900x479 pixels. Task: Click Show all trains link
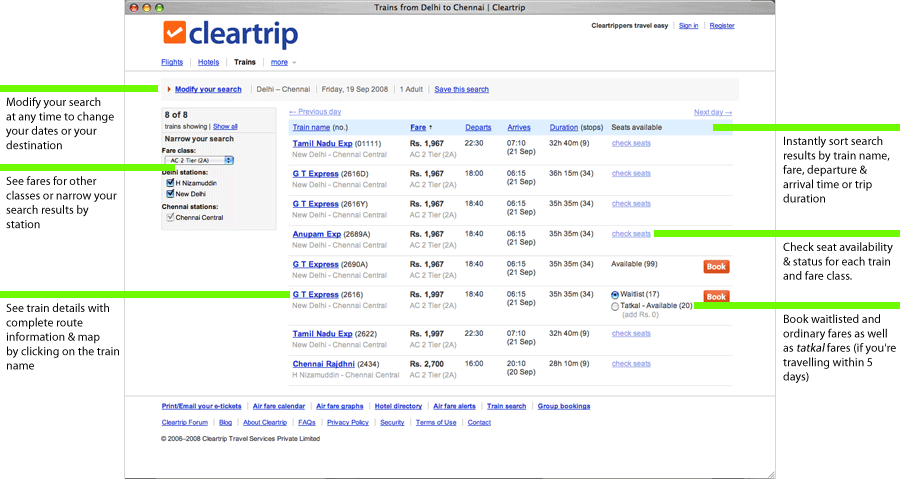(225, 126)
